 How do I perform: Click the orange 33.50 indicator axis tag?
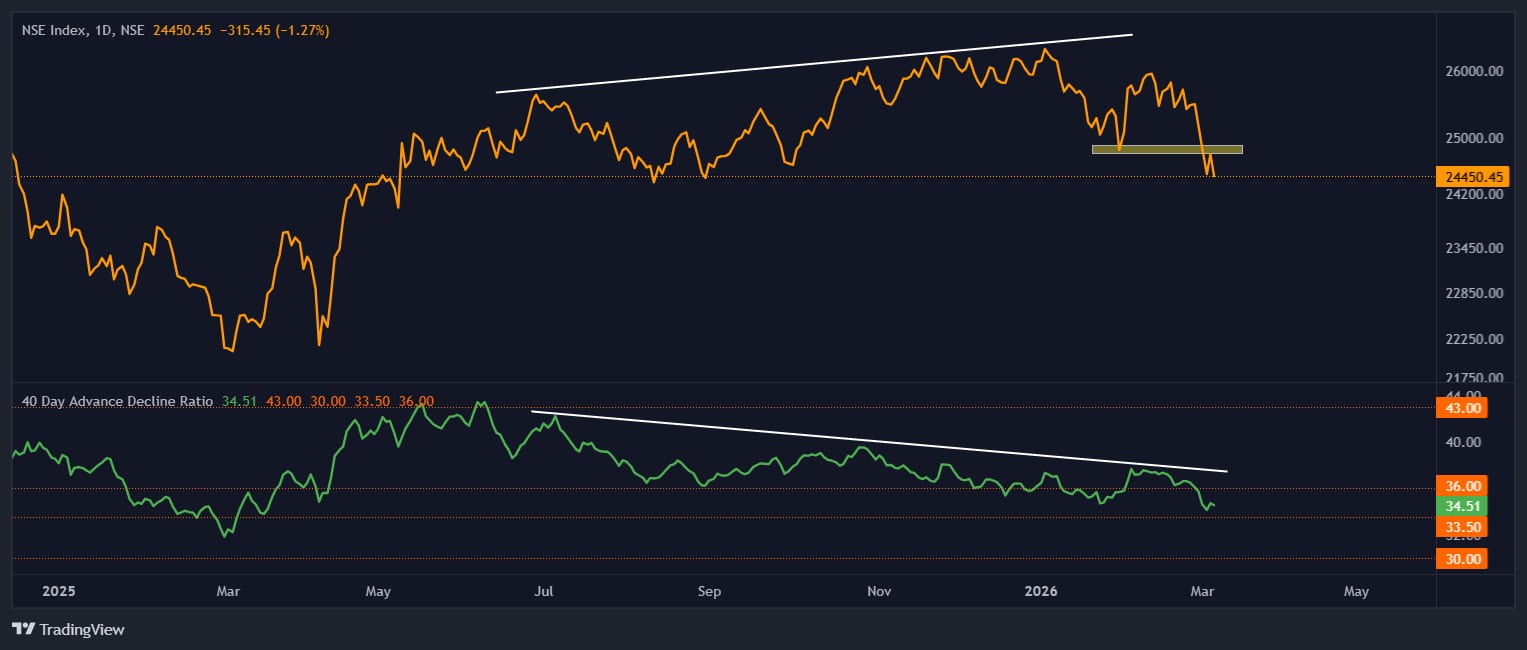tap(1462, 527)
